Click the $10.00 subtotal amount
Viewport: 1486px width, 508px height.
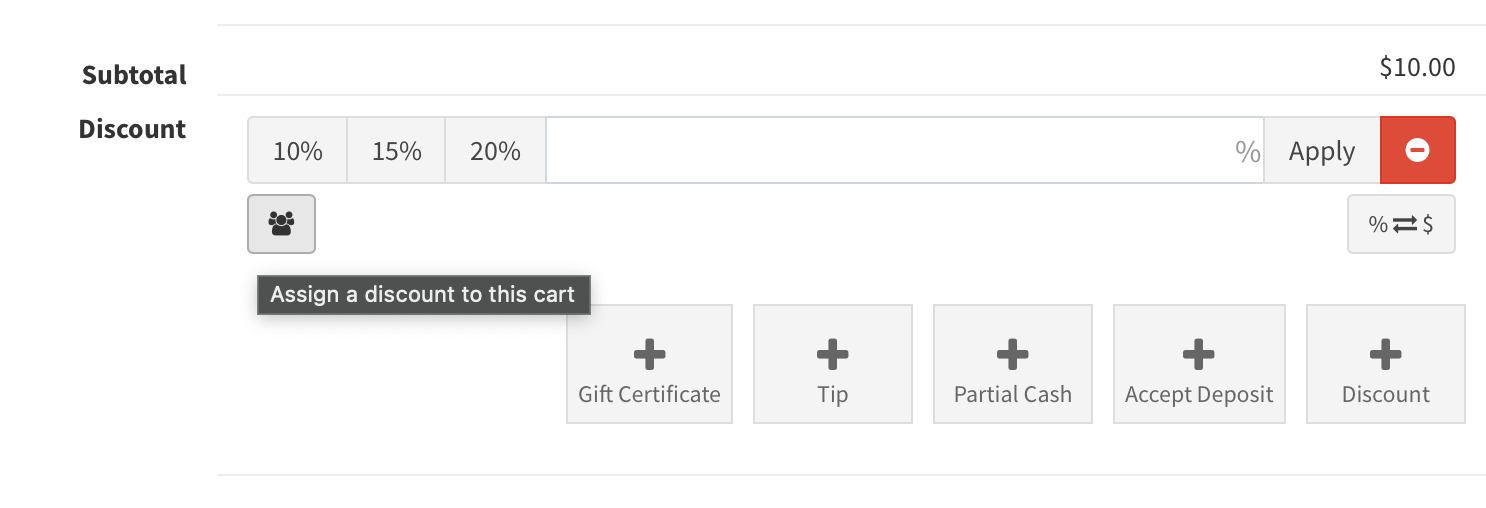1416,67
